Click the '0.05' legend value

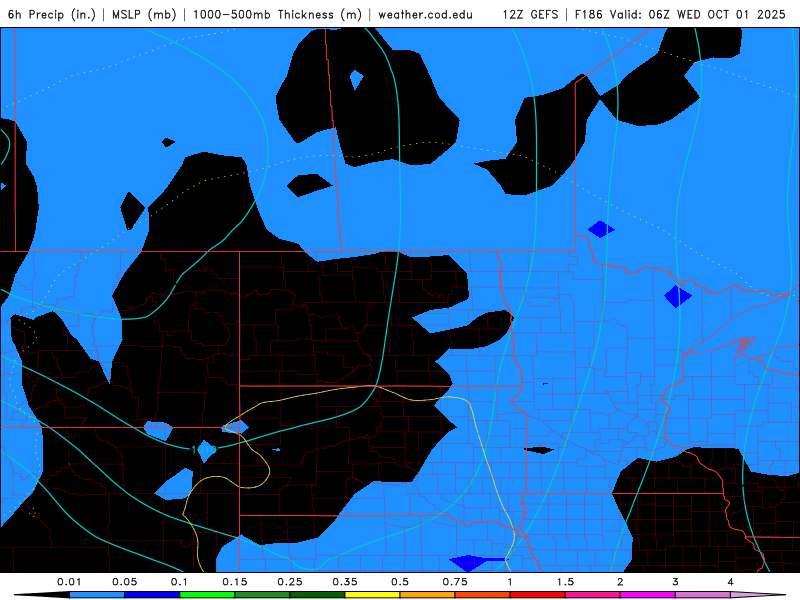124,582
